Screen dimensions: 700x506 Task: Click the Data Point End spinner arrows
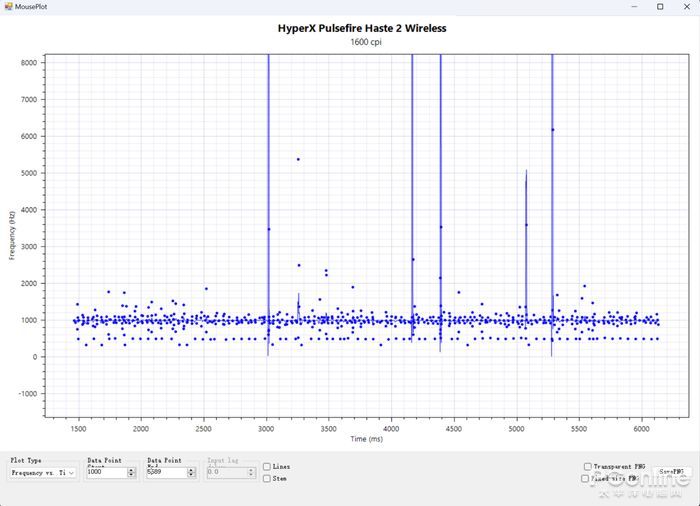191,472
